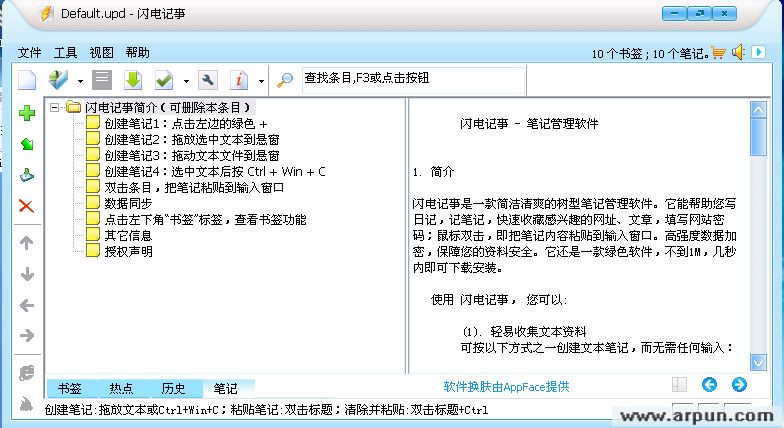
Task: Select 其它信息 tree item
Action: pos(128,236)
